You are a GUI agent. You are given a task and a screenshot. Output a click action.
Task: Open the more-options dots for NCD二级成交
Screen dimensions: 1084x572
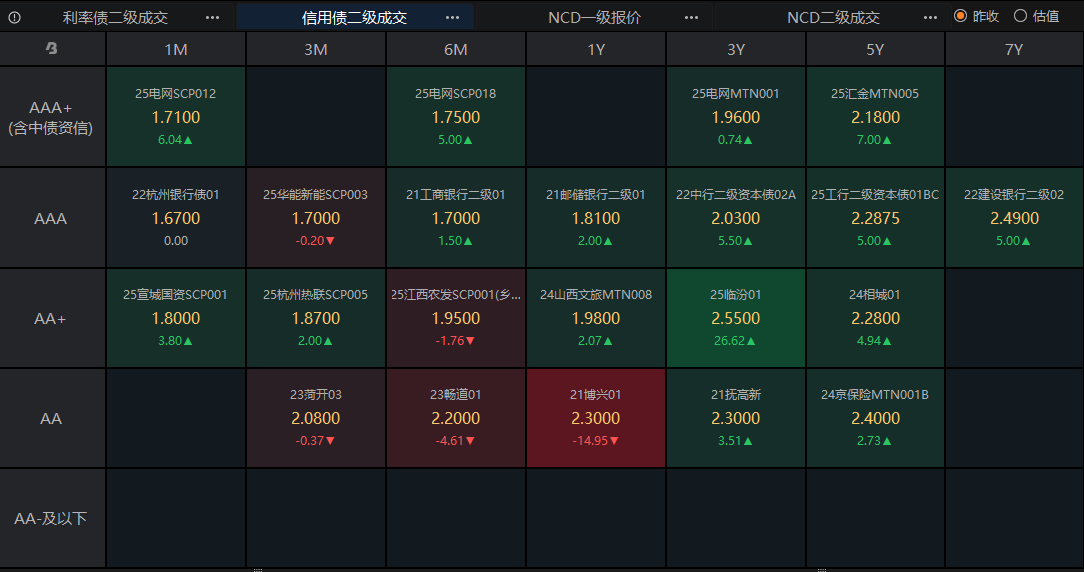tap(932, 17)
